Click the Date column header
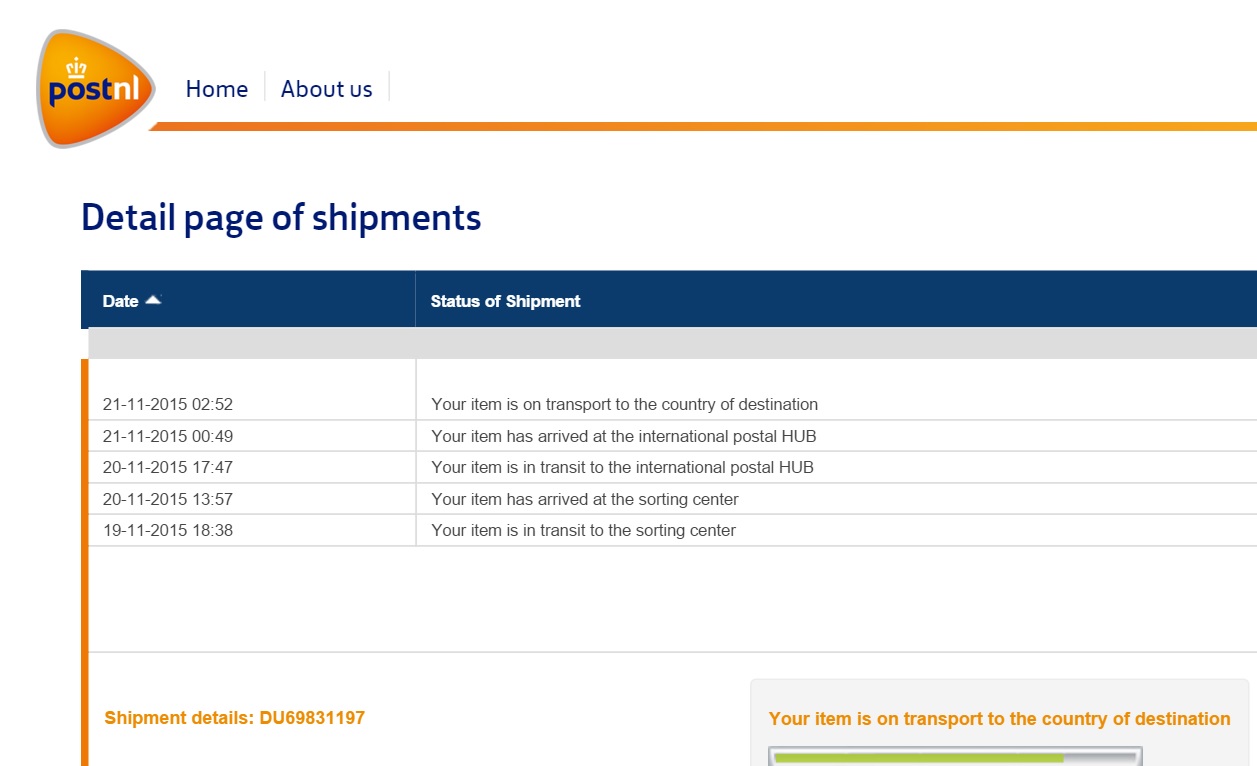 (121, 301)
